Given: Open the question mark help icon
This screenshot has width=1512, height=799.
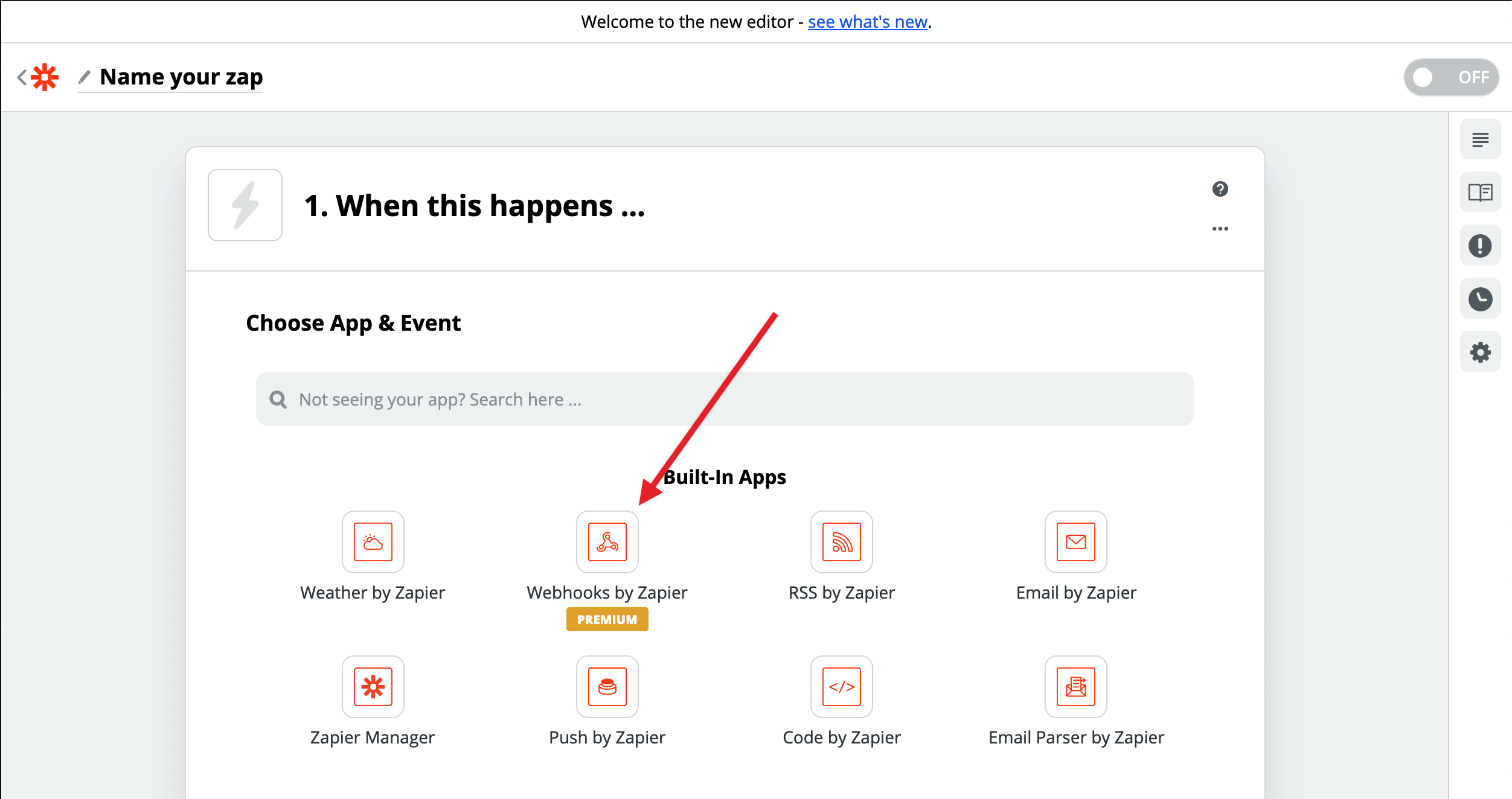Looking at the screenshot, I should 1220,189.
